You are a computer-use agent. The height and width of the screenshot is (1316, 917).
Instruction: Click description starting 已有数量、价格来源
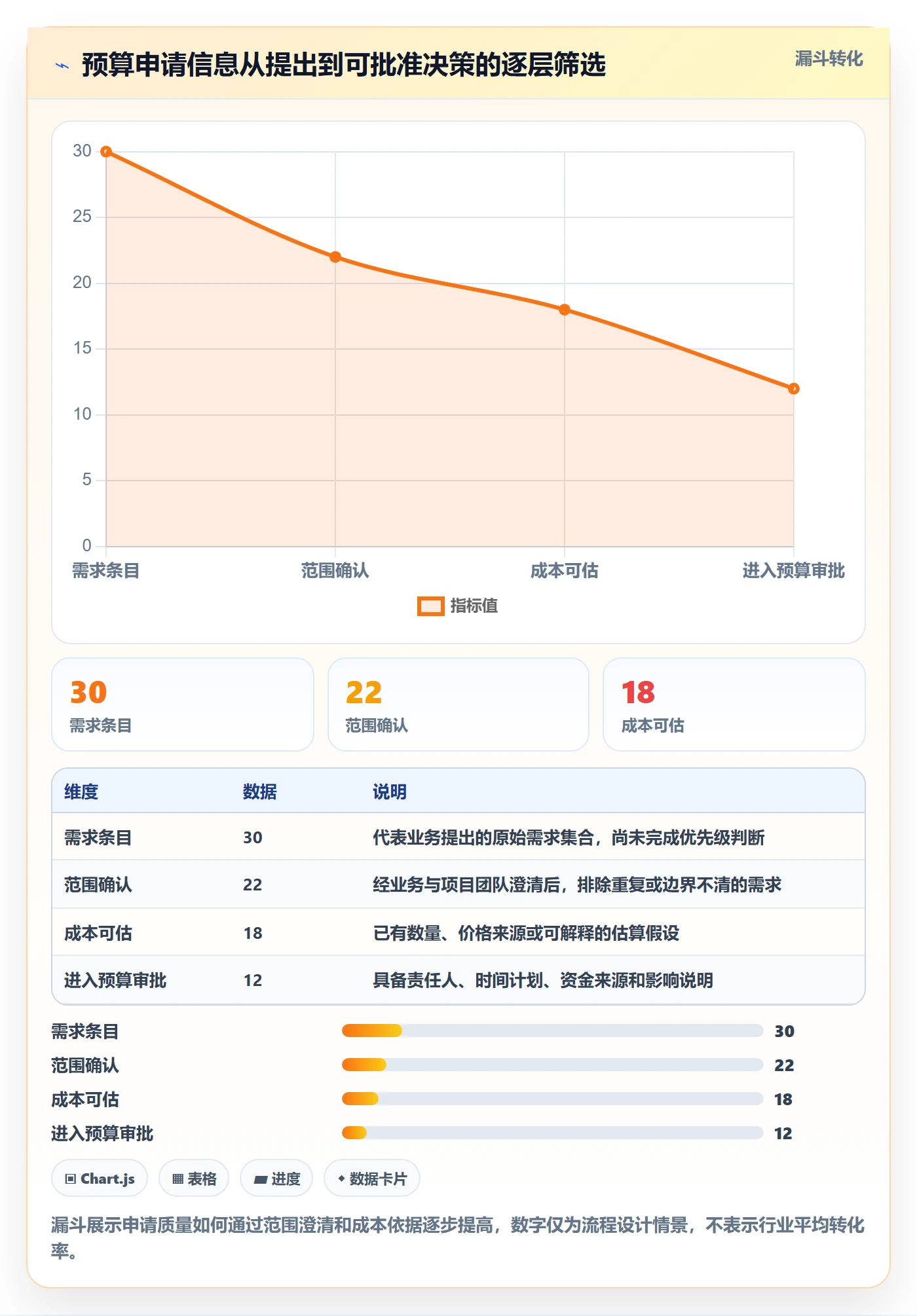pyautogui.click(x=526, y=933)
